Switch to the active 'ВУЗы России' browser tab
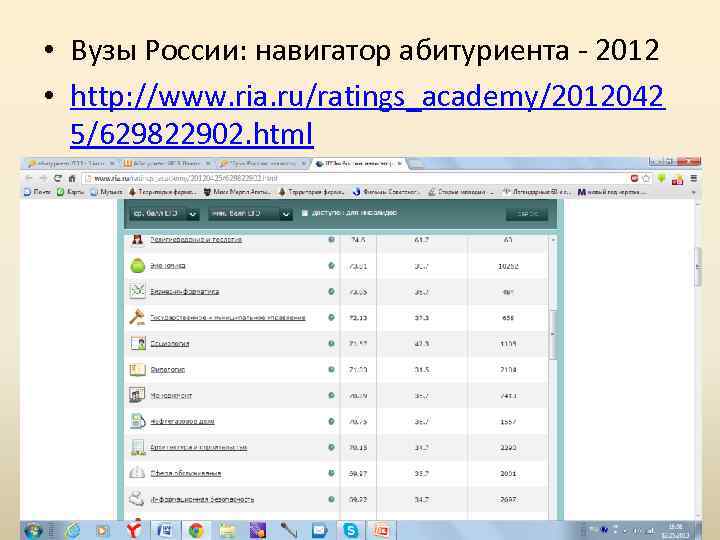 pyautogui.click(x=357, y=163)
